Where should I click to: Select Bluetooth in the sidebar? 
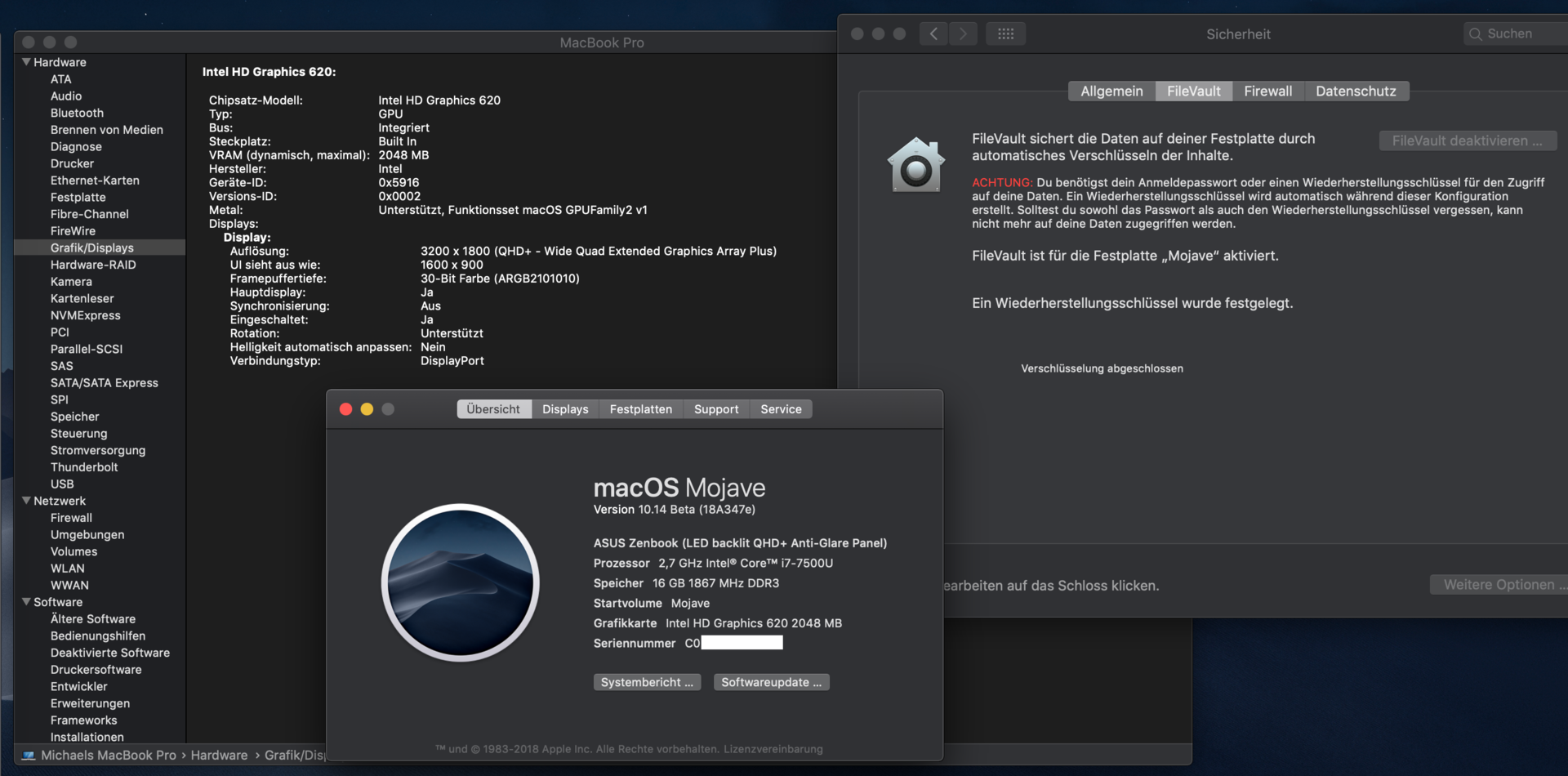point(77,113)
